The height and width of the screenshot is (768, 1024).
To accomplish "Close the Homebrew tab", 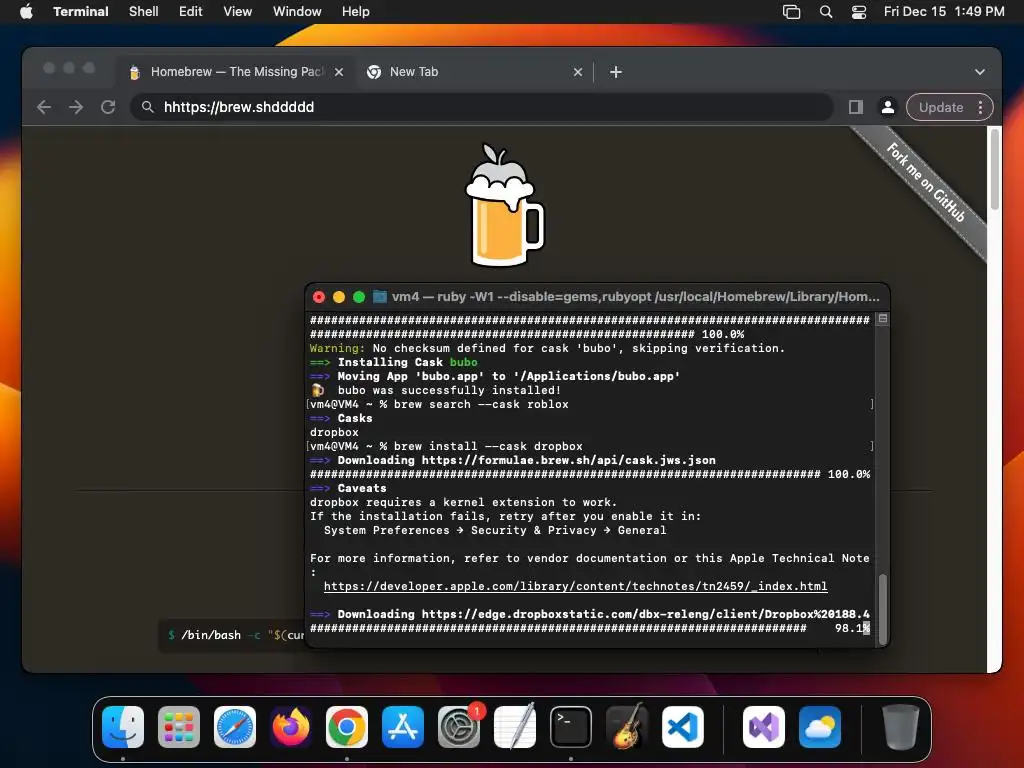I will tap(339, 72).
